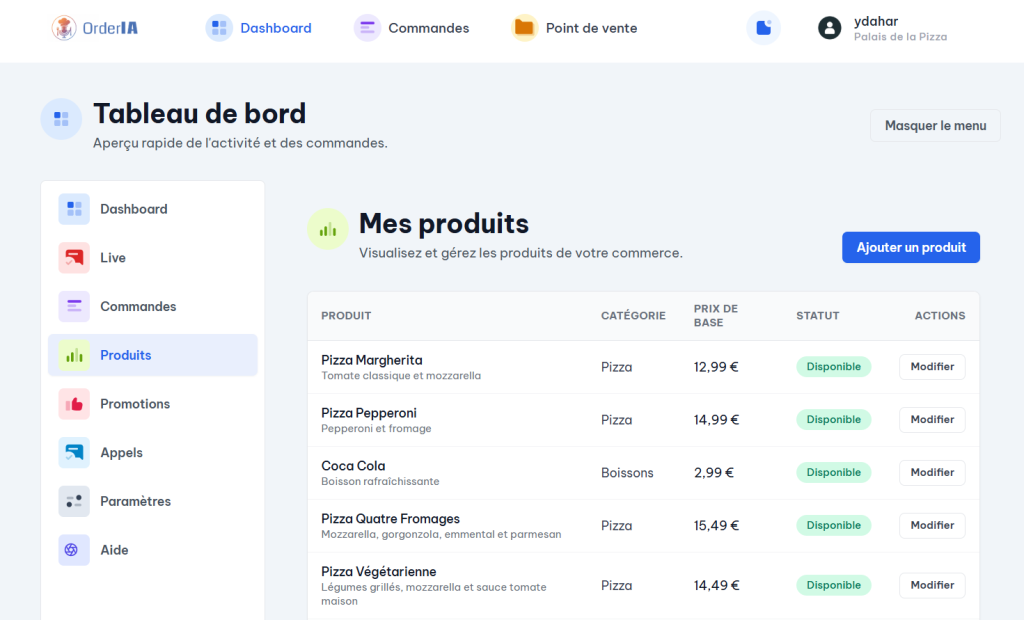Click the OrderIA logo icon
This screenshot has height=620, width=1024.
coord(65,28)
